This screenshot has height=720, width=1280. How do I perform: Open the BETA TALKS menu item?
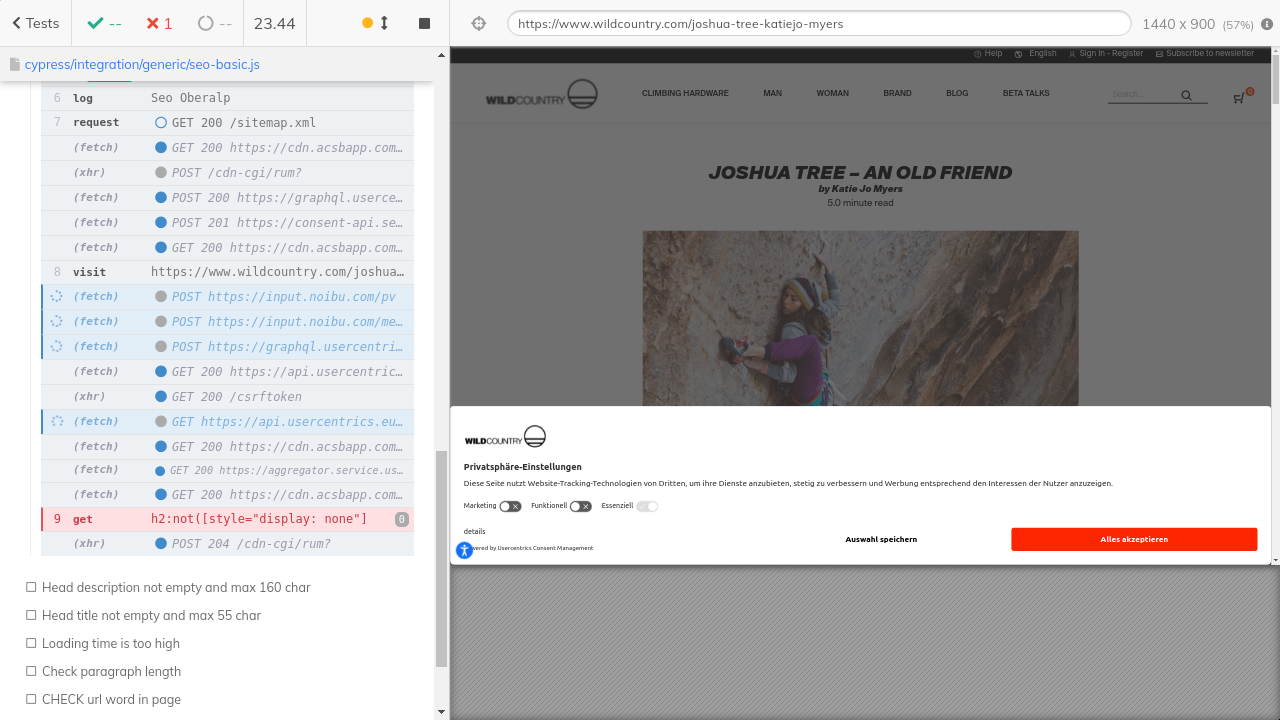coord(1026,93)
